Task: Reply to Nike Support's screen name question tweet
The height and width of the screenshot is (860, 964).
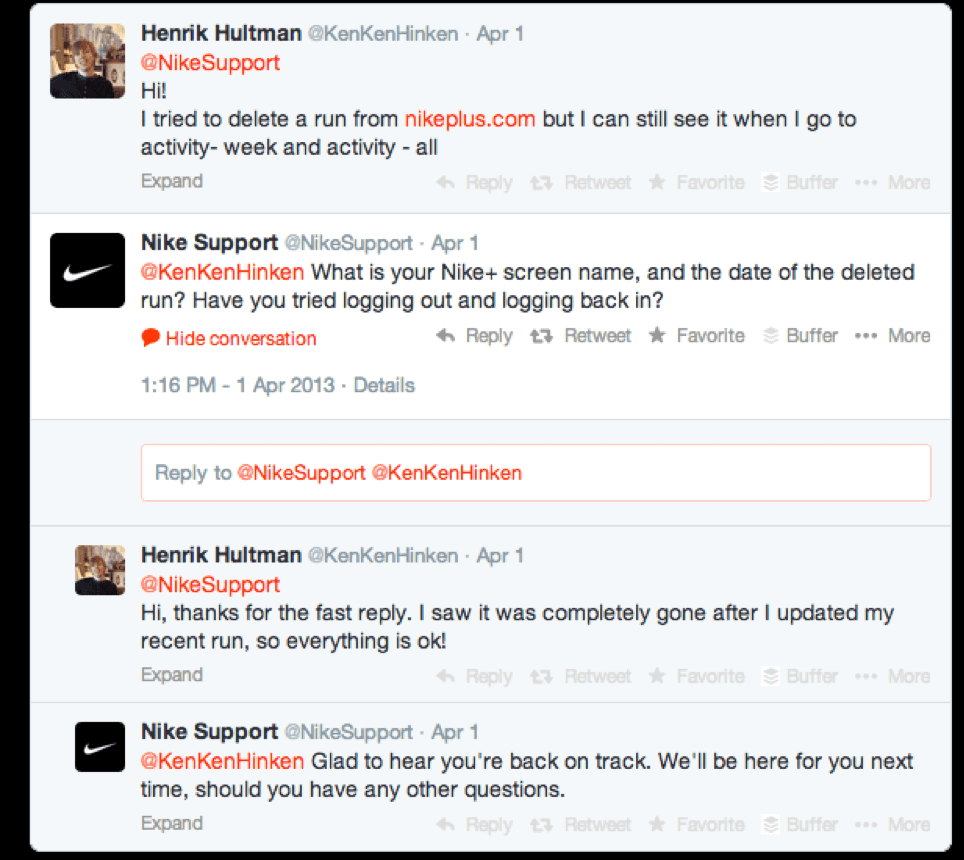Action: click(x=475, y=336)
